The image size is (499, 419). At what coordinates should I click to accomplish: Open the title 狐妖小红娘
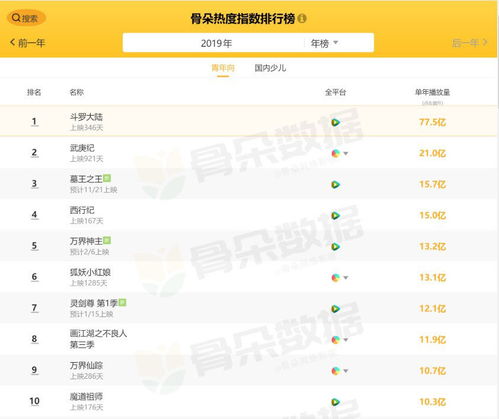click(x=90, y=272)
